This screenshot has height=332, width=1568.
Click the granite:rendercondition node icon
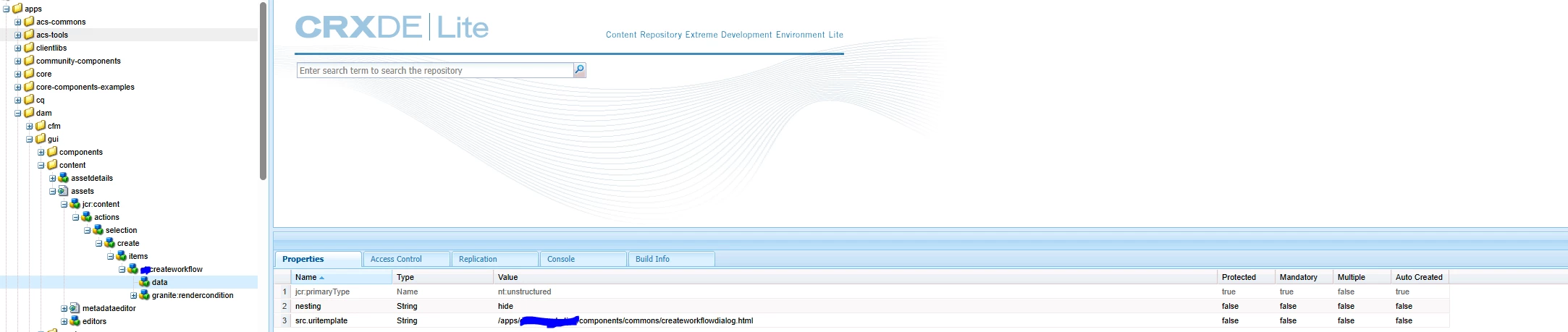tap(145, 295)
